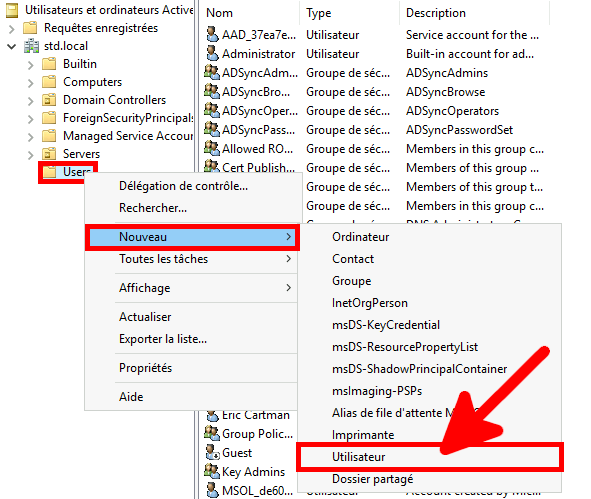The image size is (591, 499).
Task: Collapse the std.local domain node
Action: point(12,46)
